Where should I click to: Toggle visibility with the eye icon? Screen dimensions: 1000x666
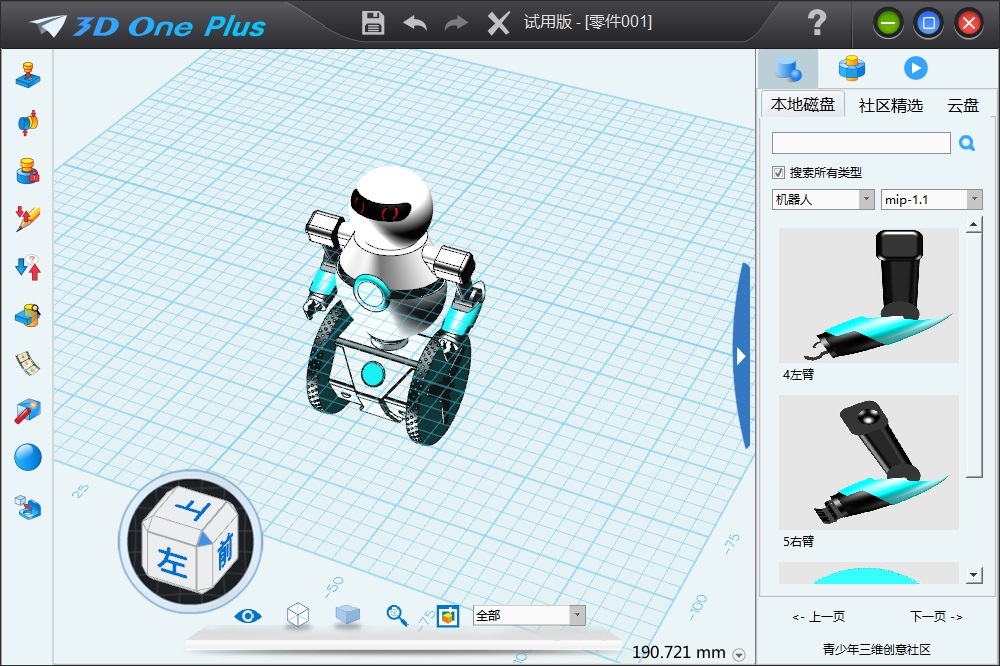247,616
